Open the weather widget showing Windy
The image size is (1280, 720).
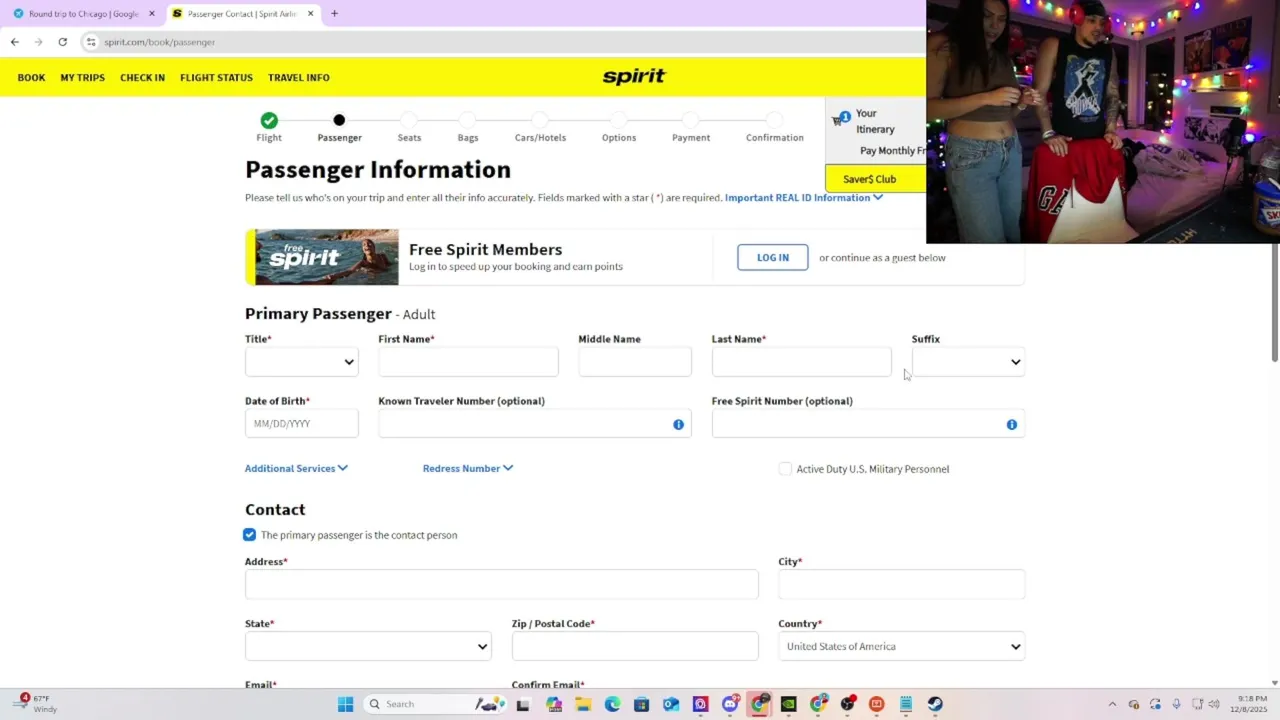coord(36,703)
